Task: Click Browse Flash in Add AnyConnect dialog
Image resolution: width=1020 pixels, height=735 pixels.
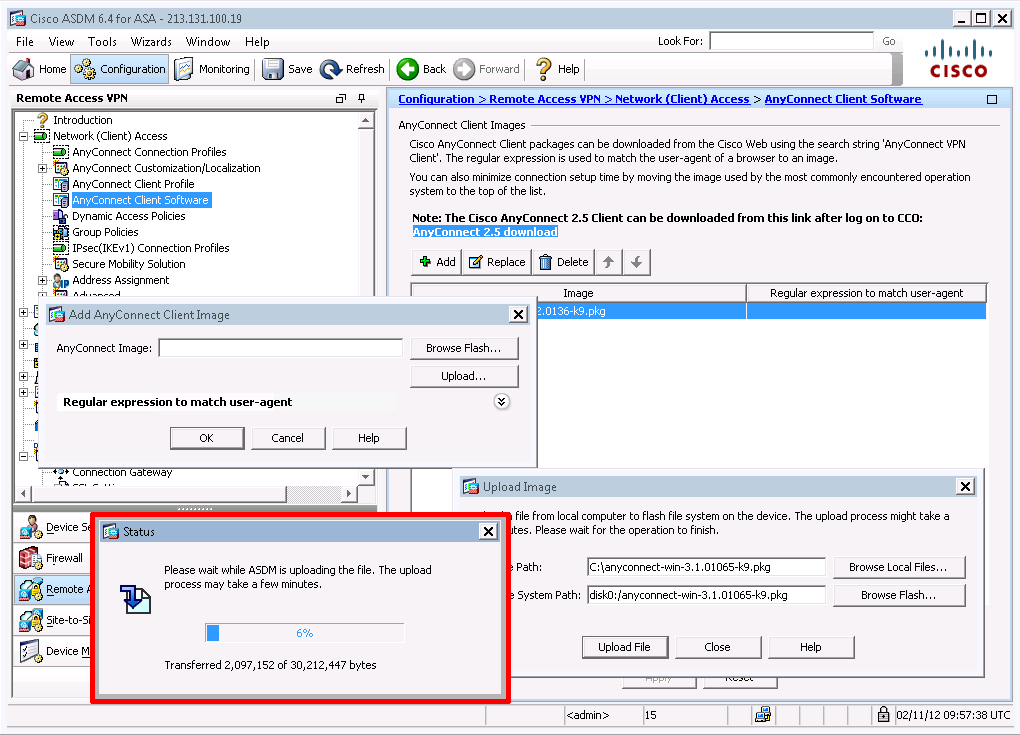Action: (x=464, y=348)
